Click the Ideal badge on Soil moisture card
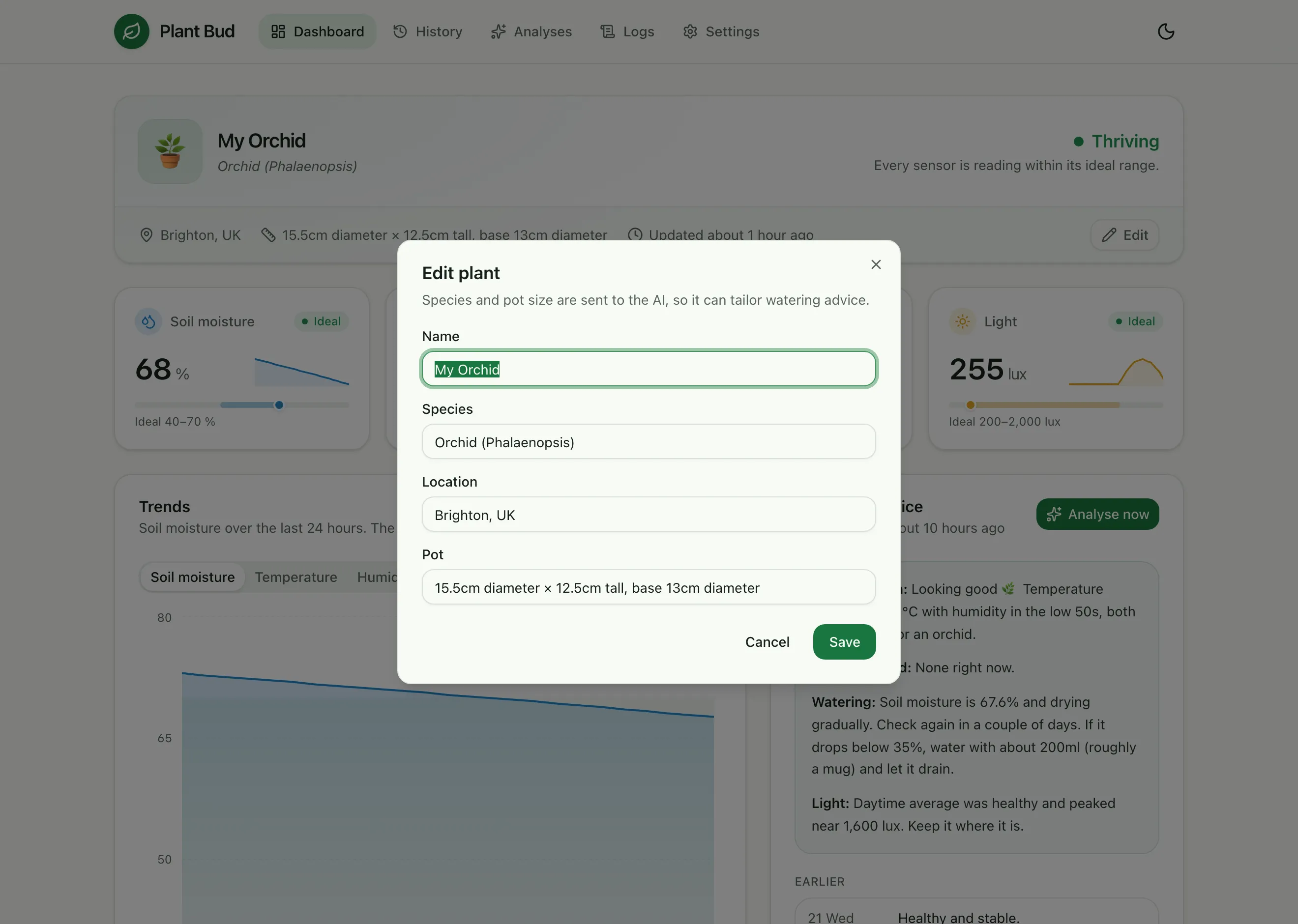 click(322, 321)
